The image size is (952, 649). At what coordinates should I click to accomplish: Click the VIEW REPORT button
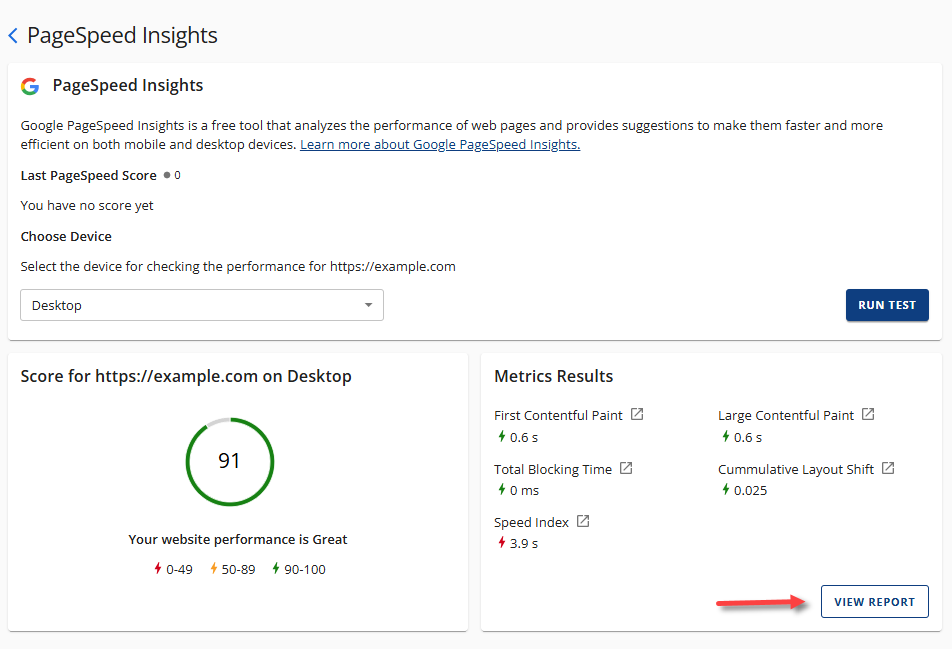[x=874, y=601]
